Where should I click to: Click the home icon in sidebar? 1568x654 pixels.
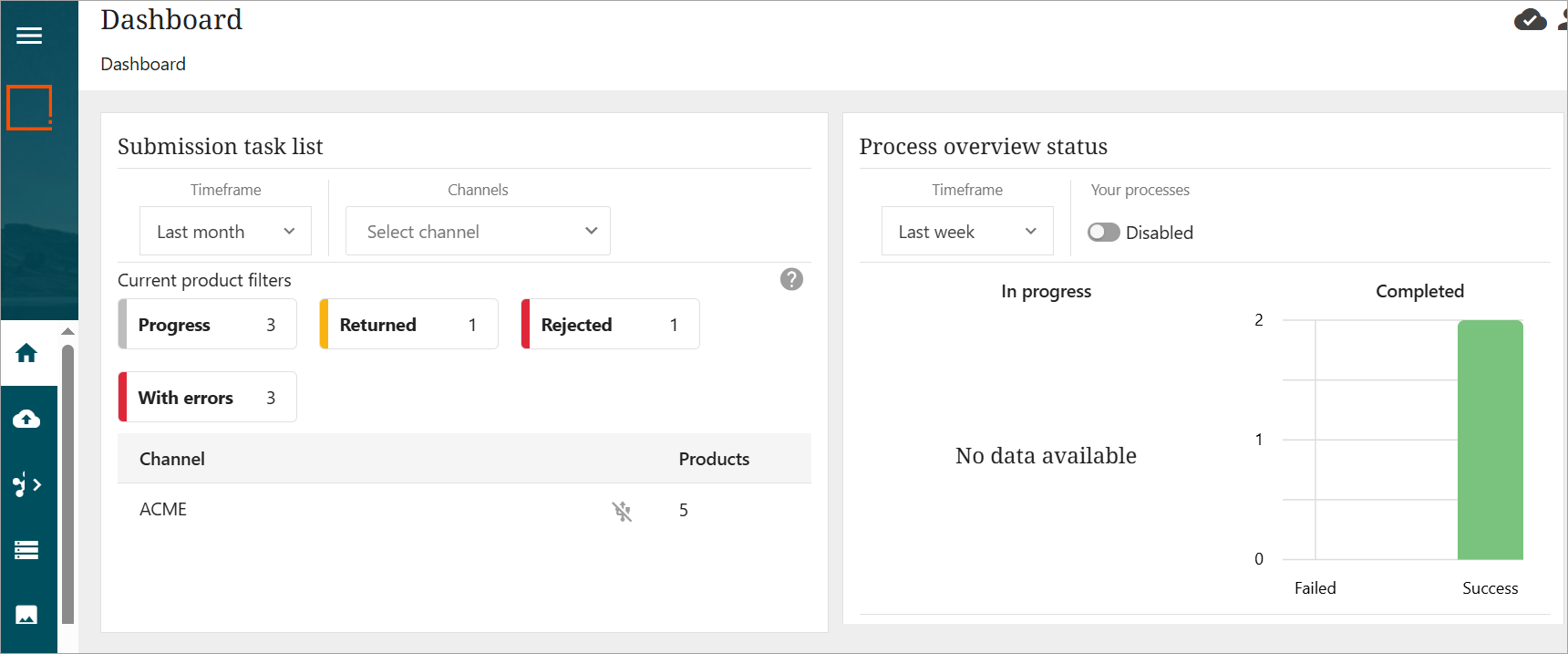click(x=26, y=353)
